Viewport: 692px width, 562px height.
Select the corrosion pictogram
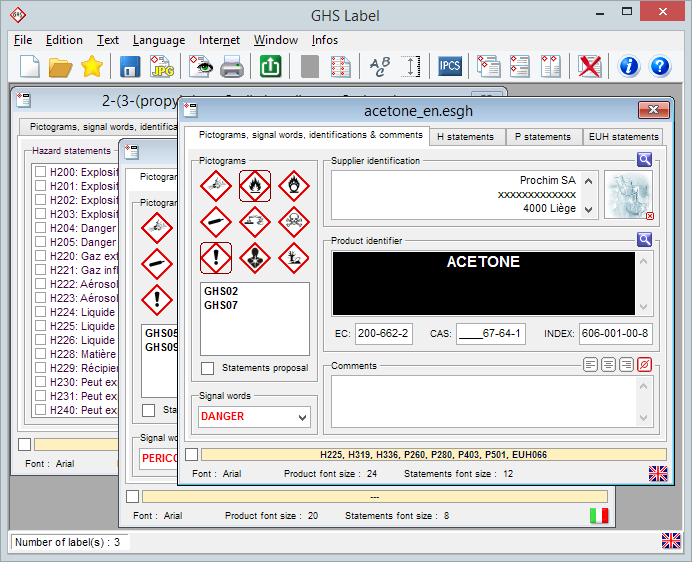pos(255,222)
